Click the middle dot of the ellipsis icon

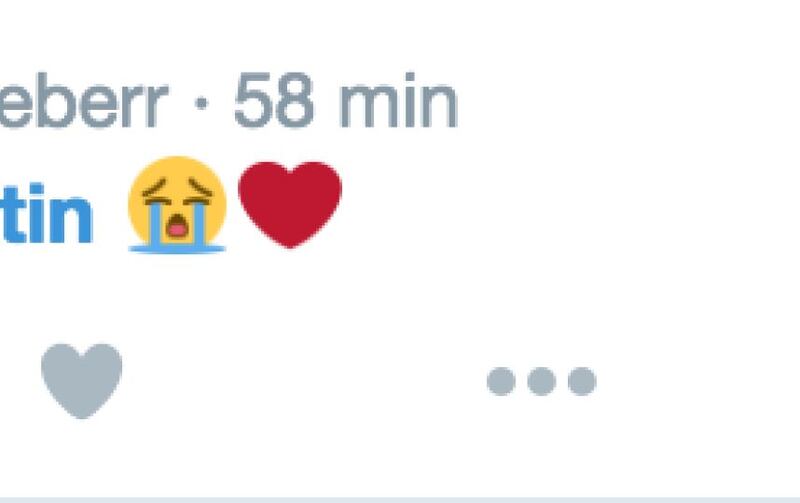(541, 381)
